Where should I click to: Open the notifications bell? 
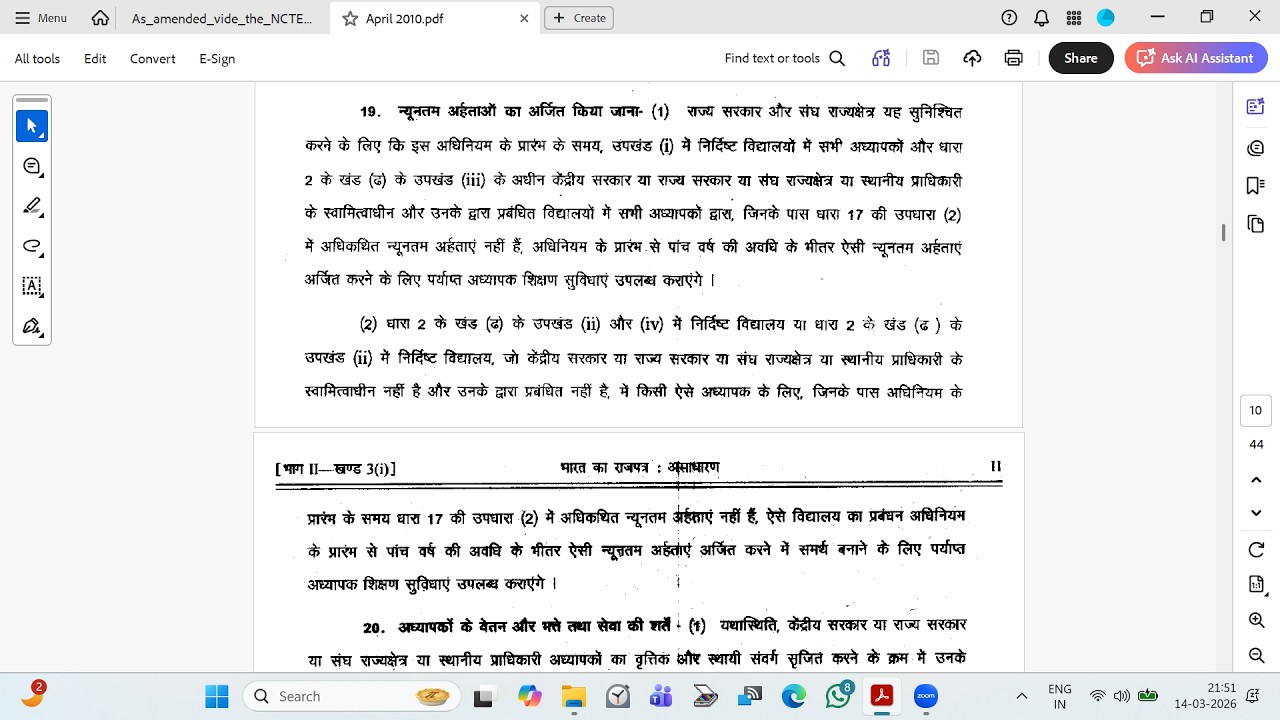tap(1041, 18)
